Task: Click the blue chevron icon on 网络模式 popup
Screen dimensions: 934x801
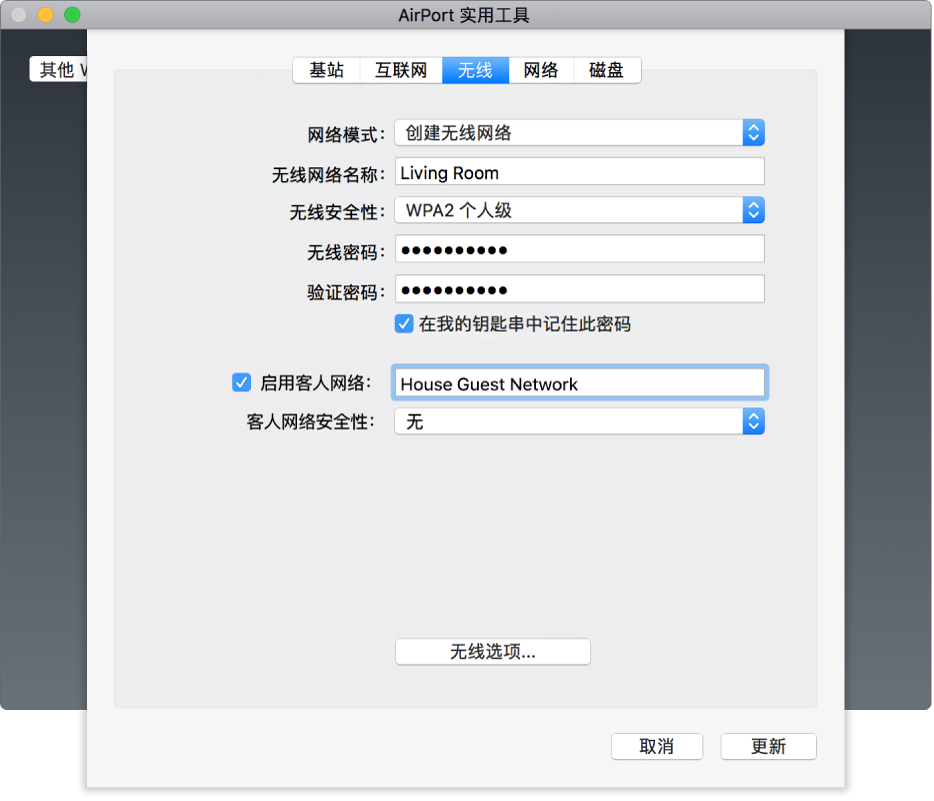Action: click(753, 132)
